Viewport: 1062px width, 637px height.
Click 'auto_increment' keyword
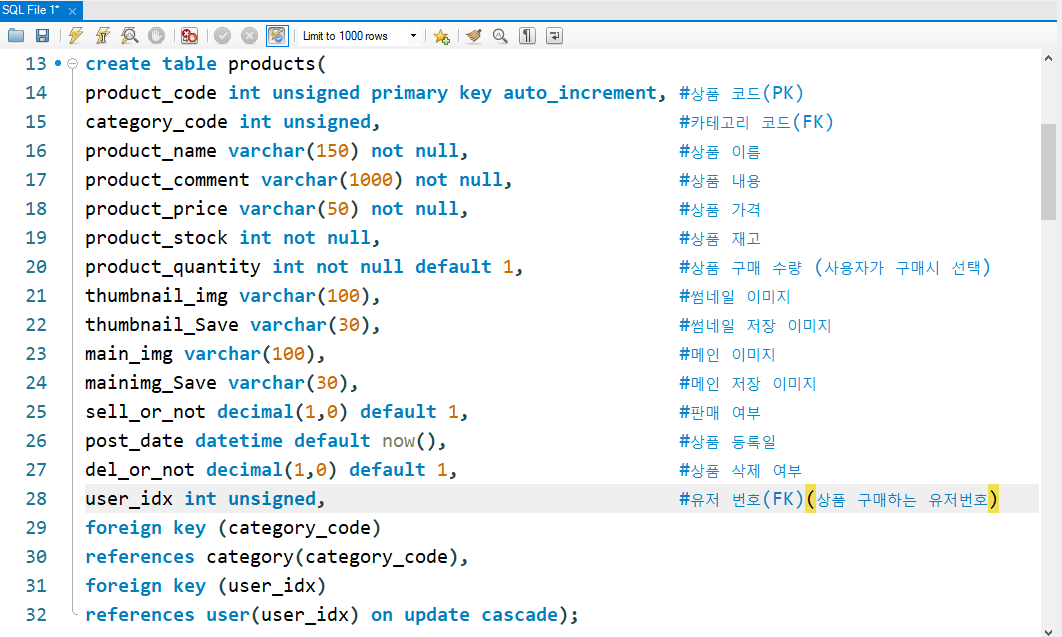point(580,93)
